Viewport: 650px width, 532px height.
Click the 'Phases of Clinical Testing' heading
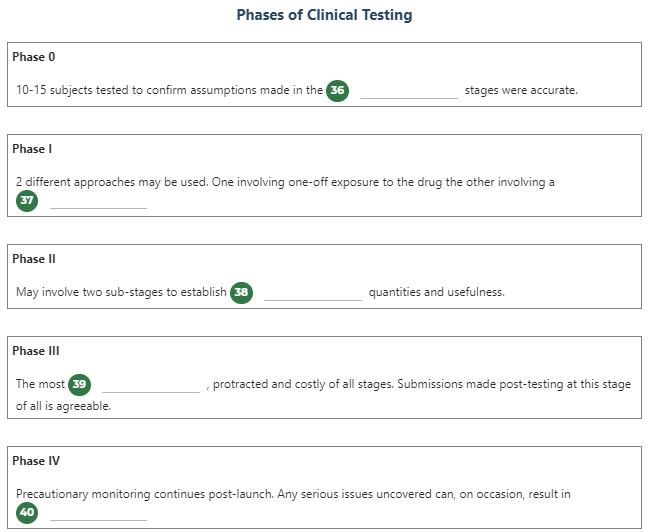324,15
